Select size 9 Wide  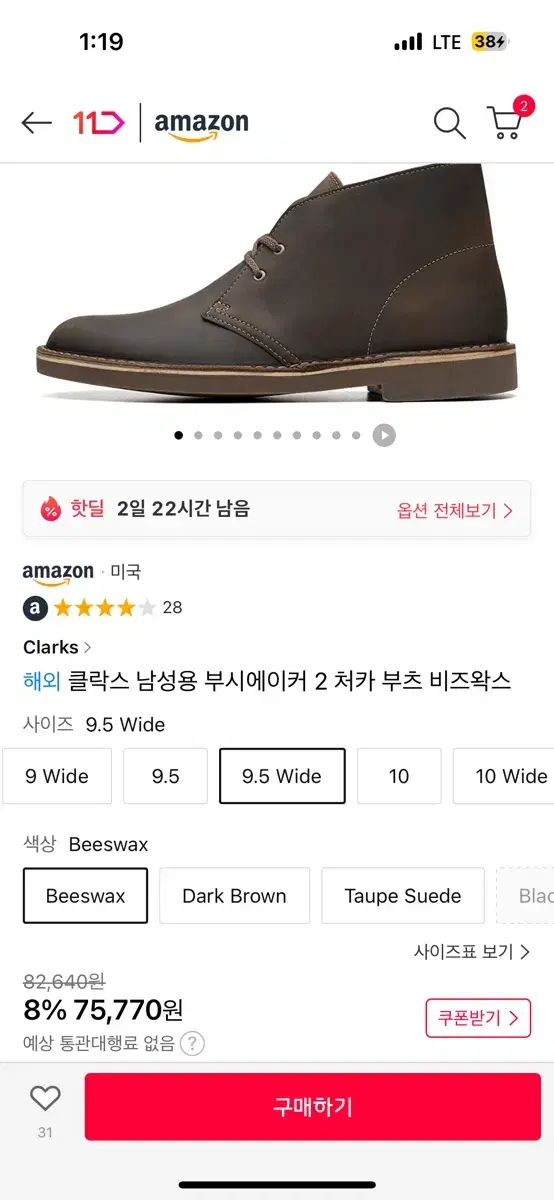point(56,776)
